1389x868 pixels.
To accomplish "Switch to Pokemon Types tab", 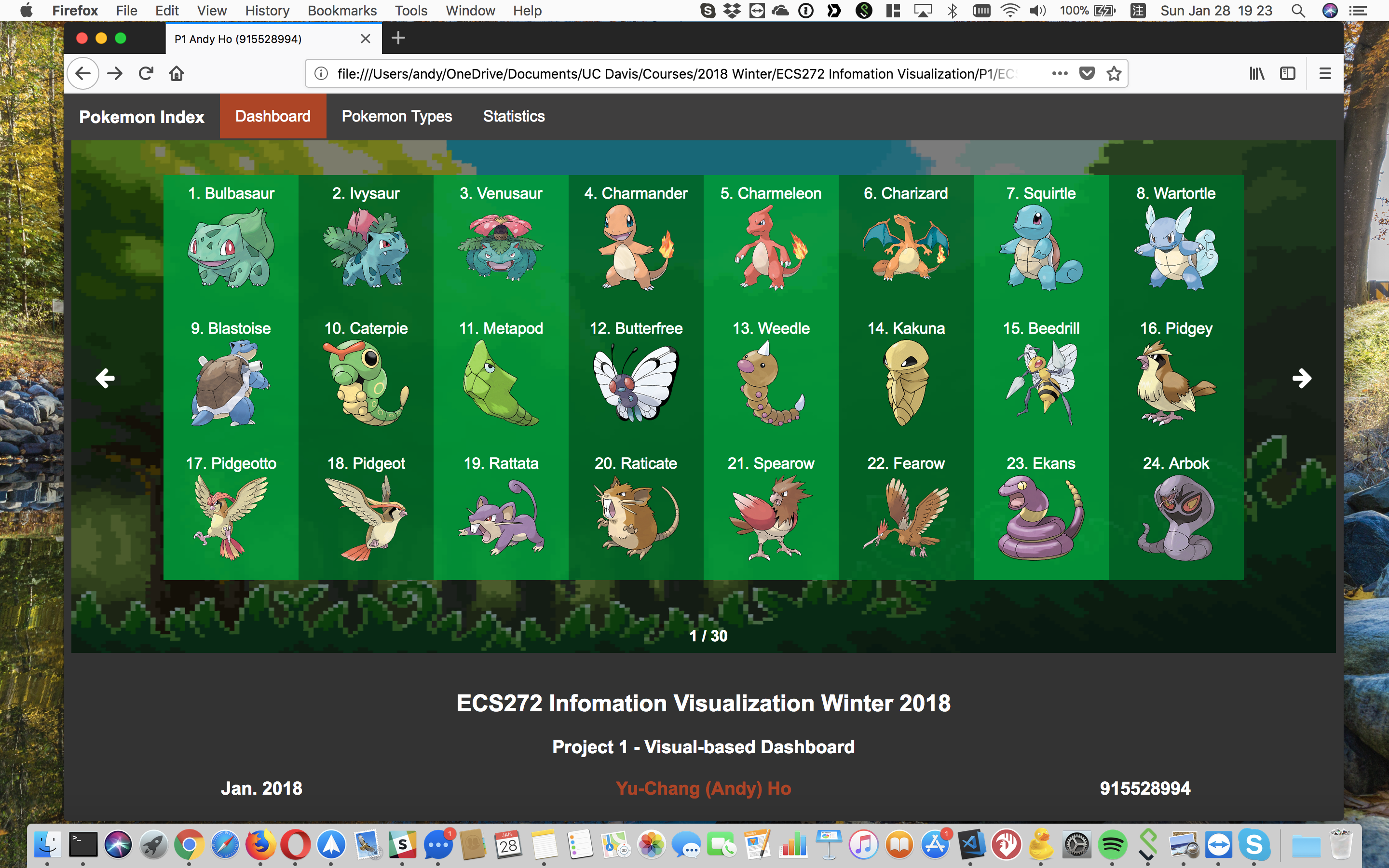I will [x=396, y=116].
